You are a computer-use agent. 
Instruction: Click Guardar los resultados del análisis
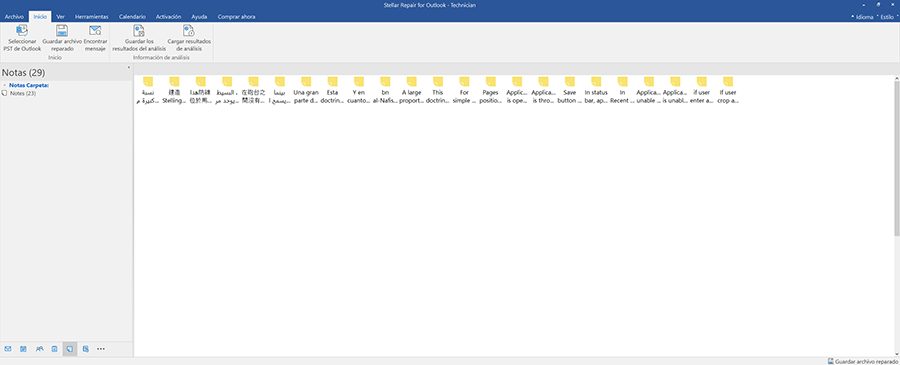click(x=139, y=38)
